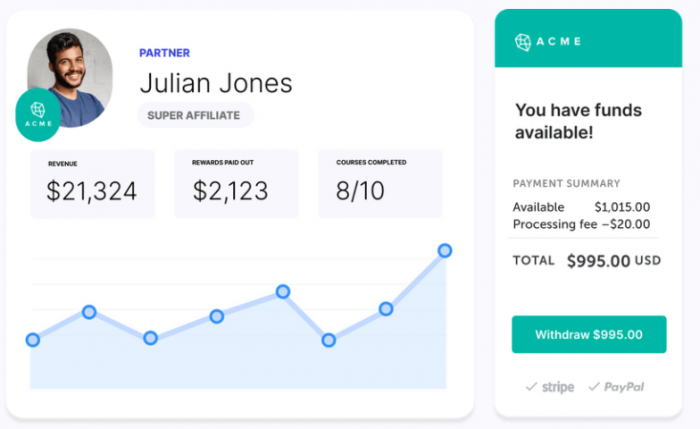Click the Withdraw $995.00 button
The height and width of the screenshot is (429, 700).
(x=589, y=334)
